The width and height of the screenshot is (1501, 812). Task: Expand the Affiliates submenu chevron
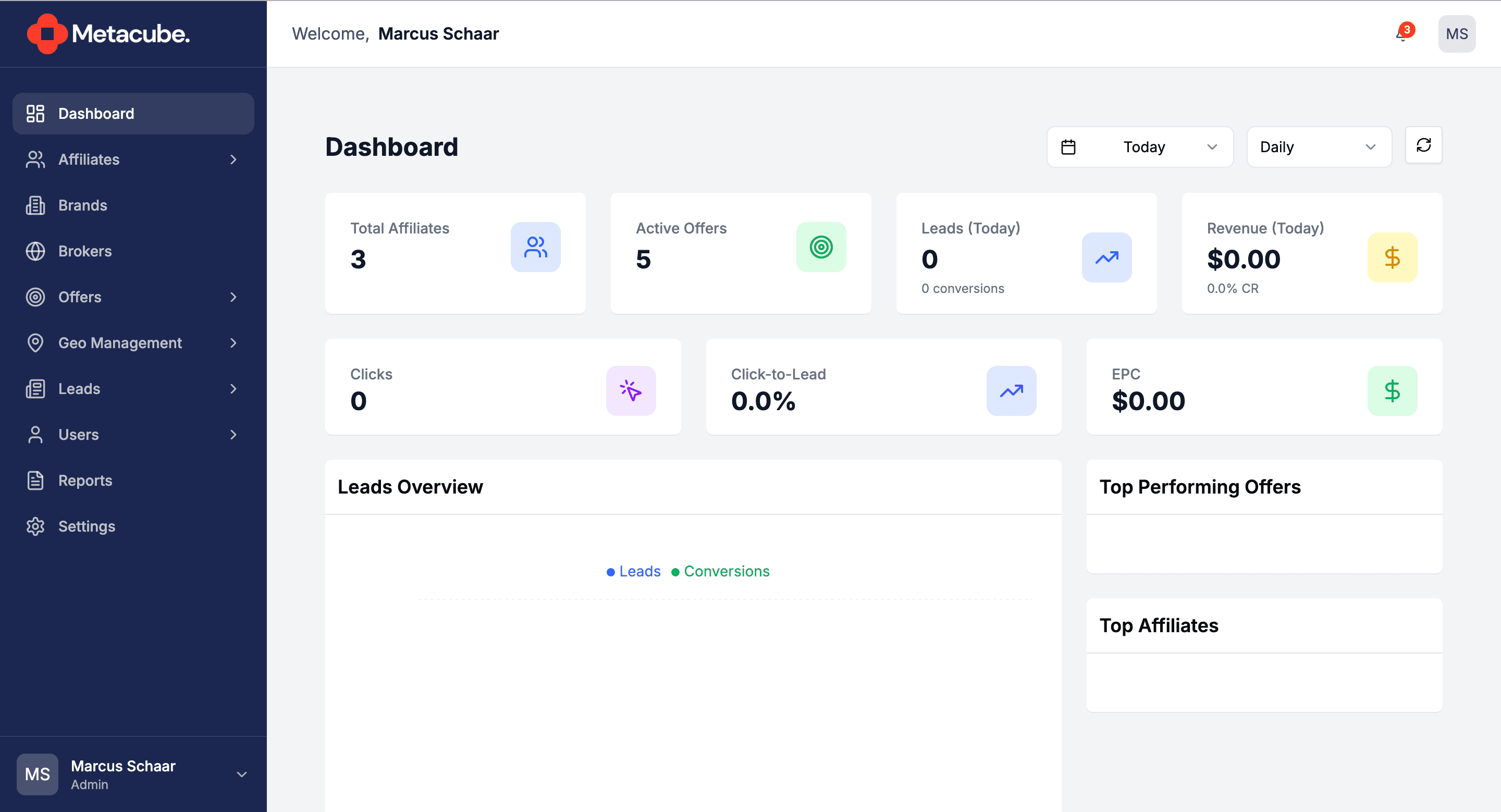[x=233, y=159]
